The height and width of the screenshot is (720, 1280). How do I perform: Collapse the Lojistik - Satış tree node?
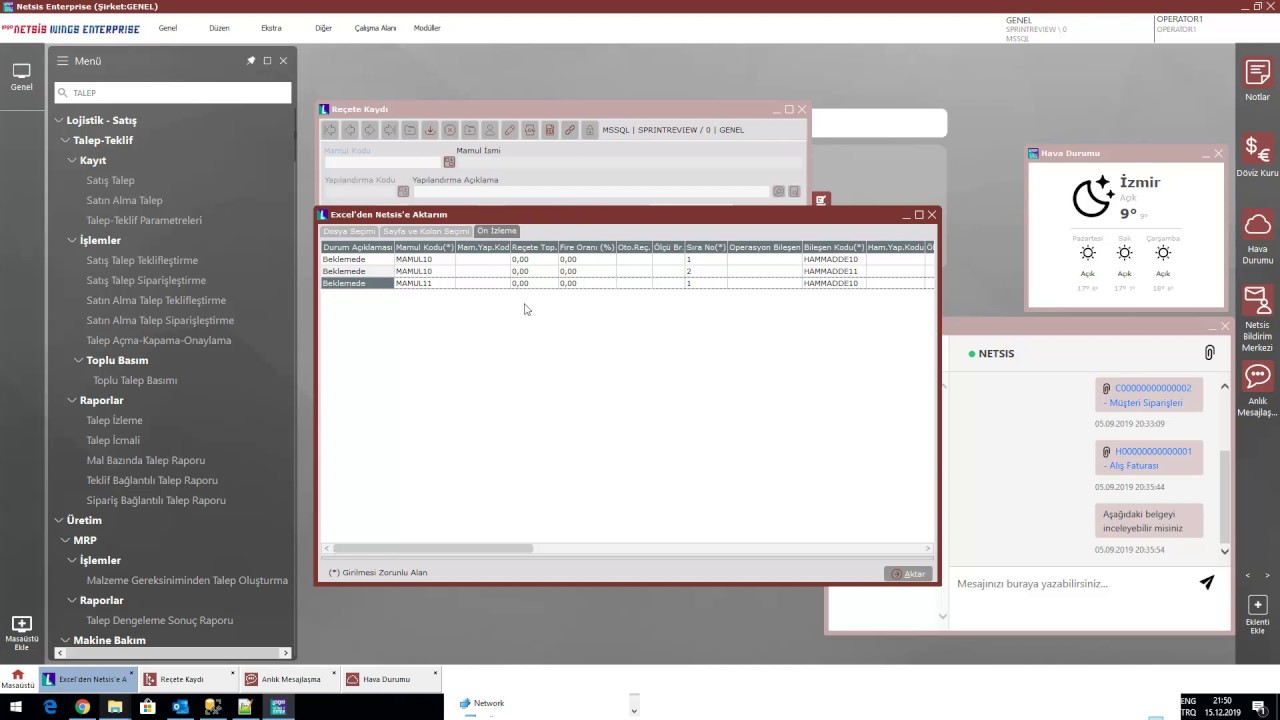[x=59, y=120]
